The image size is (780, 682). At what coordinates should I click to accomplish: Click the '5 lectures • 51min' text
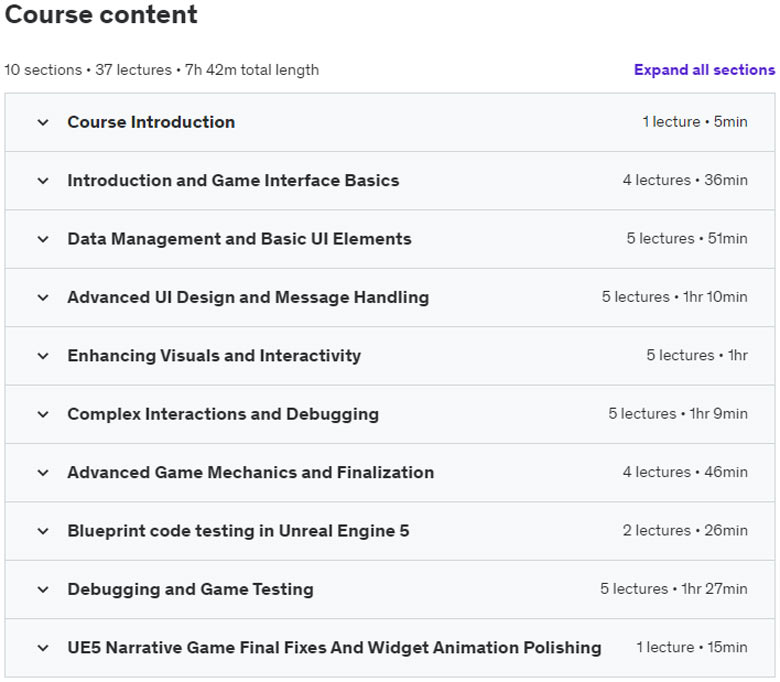coord(687,239)
